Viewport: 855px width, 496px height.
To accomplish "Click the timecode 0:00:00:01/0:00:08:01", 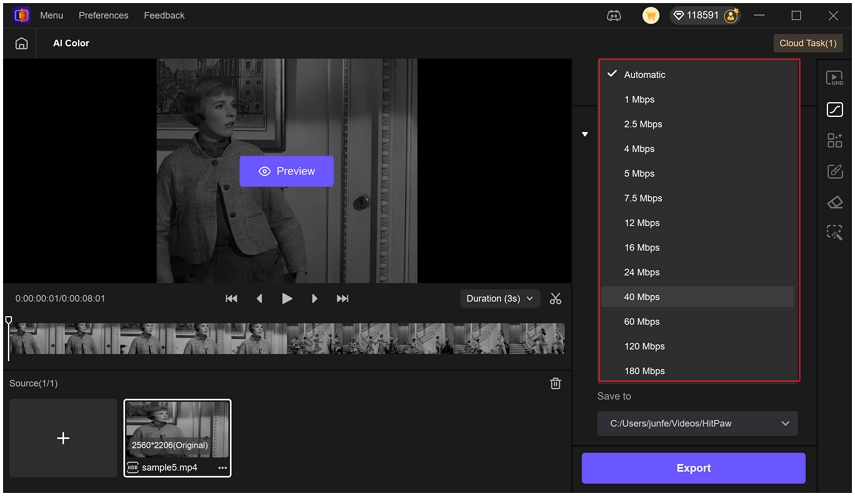I will pyautogui.click(x=60, y=299).
